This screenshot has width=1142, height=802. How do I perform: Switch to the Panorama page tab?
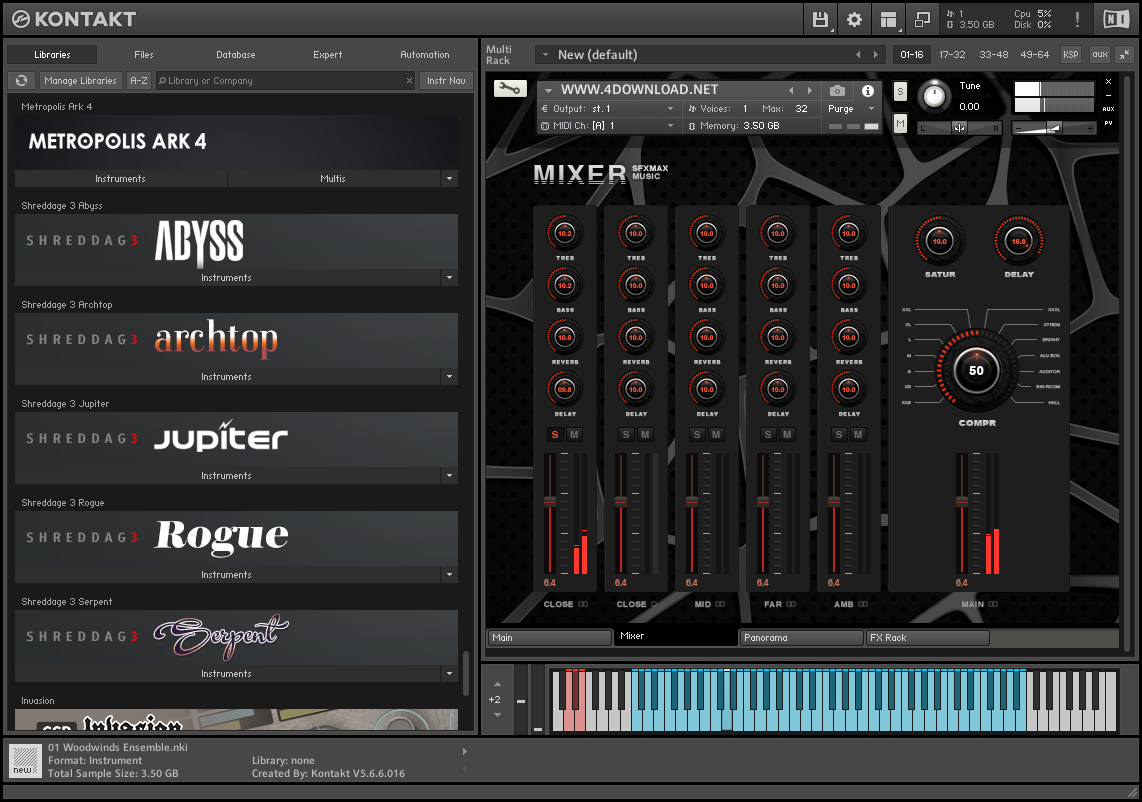click(800, 637)
